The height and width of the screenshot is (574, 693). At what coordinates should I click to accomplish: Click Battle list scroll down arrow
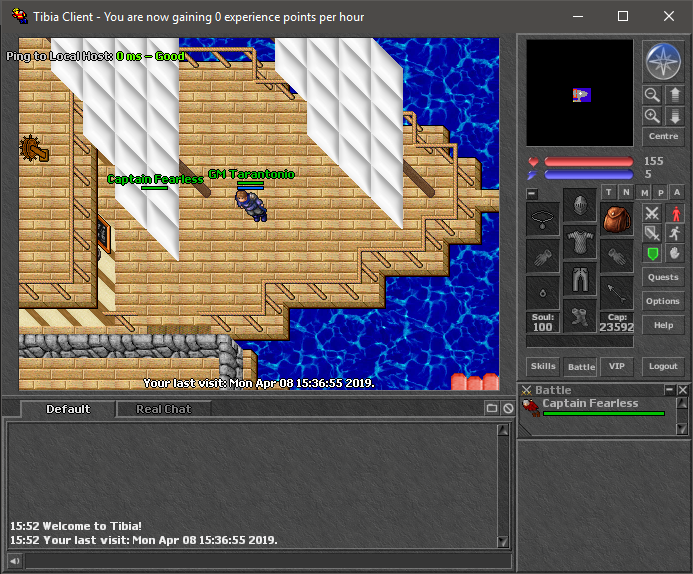click(x=682, y=429)
